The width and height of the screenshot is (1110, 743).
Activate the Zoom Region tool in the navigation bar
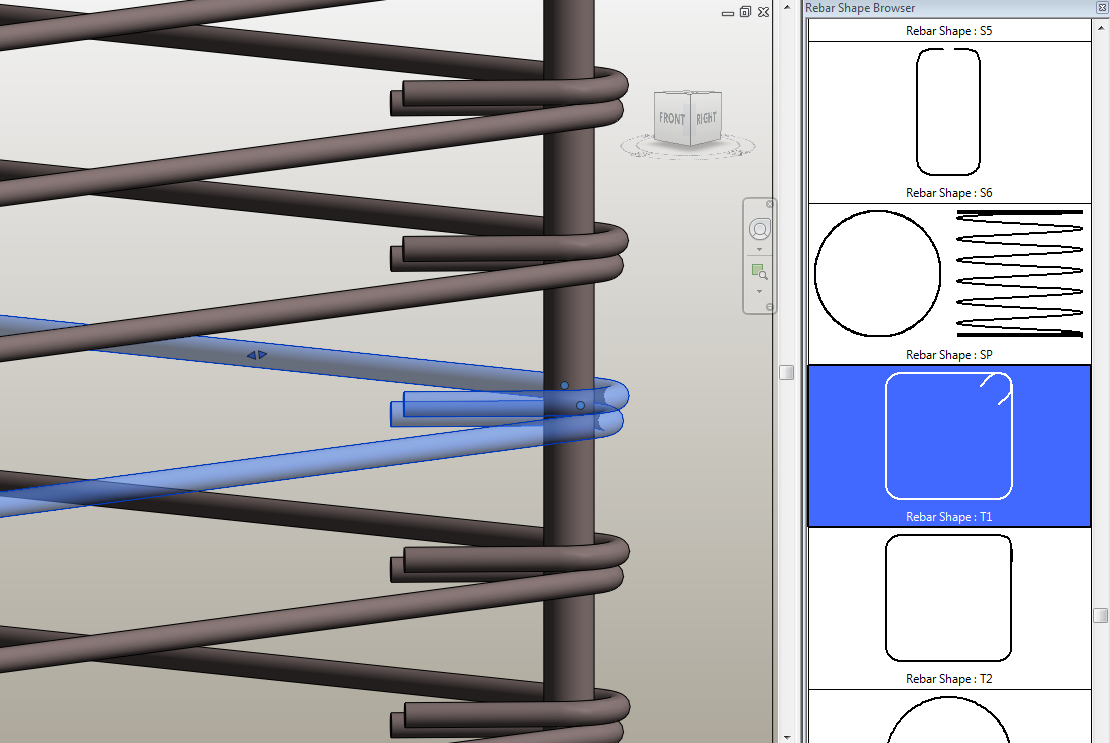click(760, 272)
